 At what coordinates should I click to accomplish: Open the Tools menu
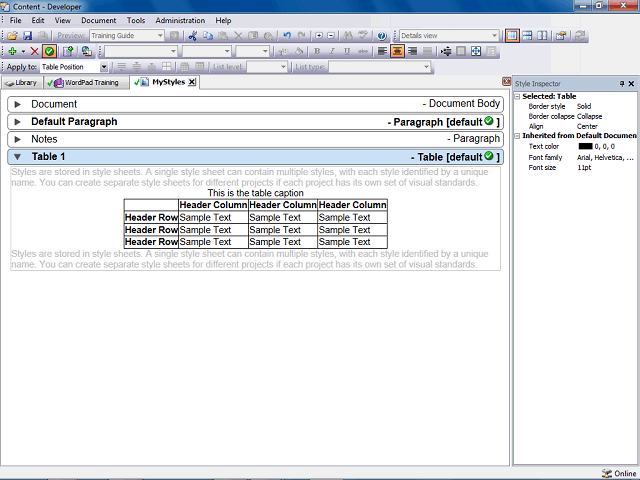[136, 20]
